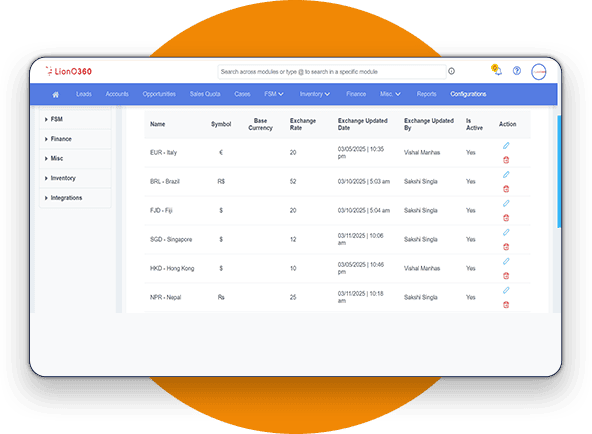Image resolution: width=592 pixels, height=434 pixels.
Task: Click the EUR - Italy name cell
Action: (x=163, y=152)
